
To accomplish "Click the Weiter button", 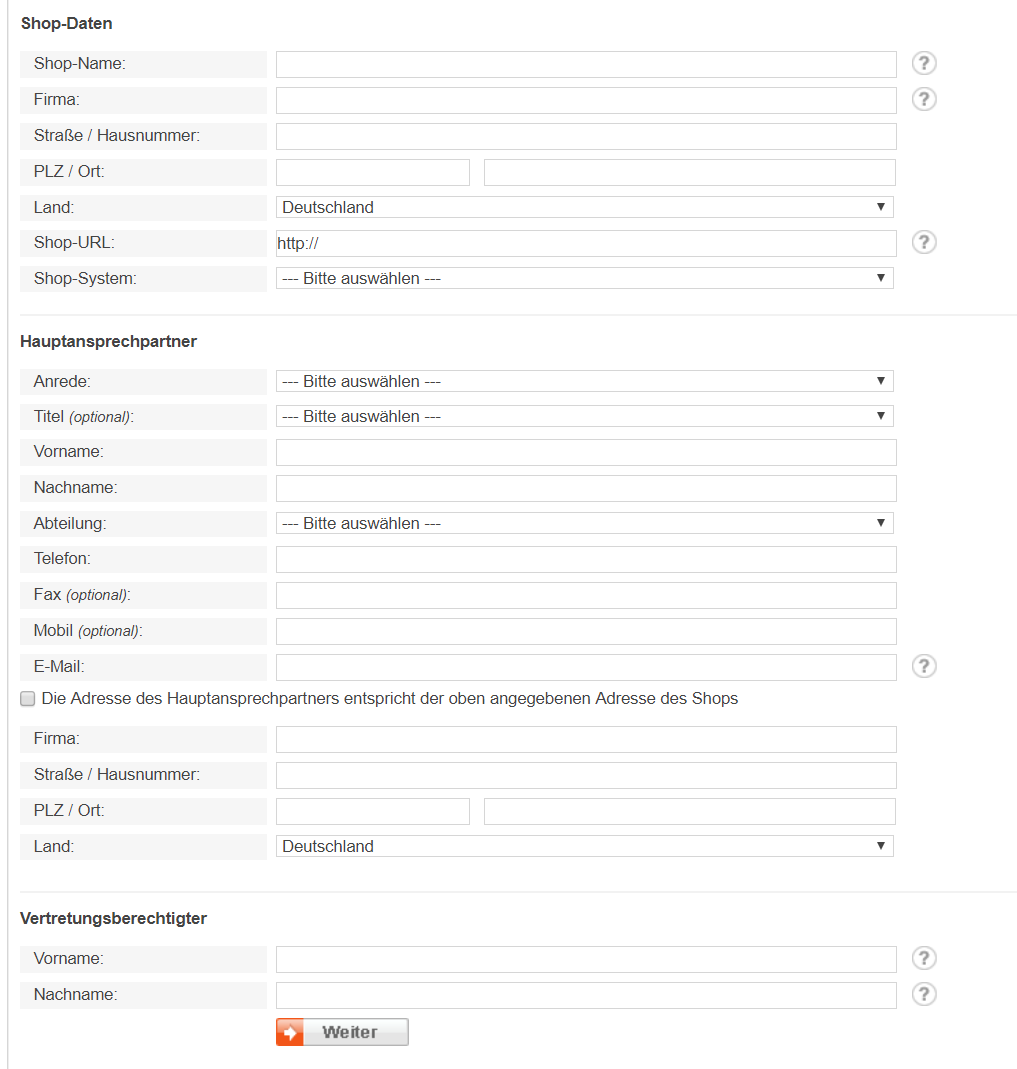I will [x=342, y=1032].
